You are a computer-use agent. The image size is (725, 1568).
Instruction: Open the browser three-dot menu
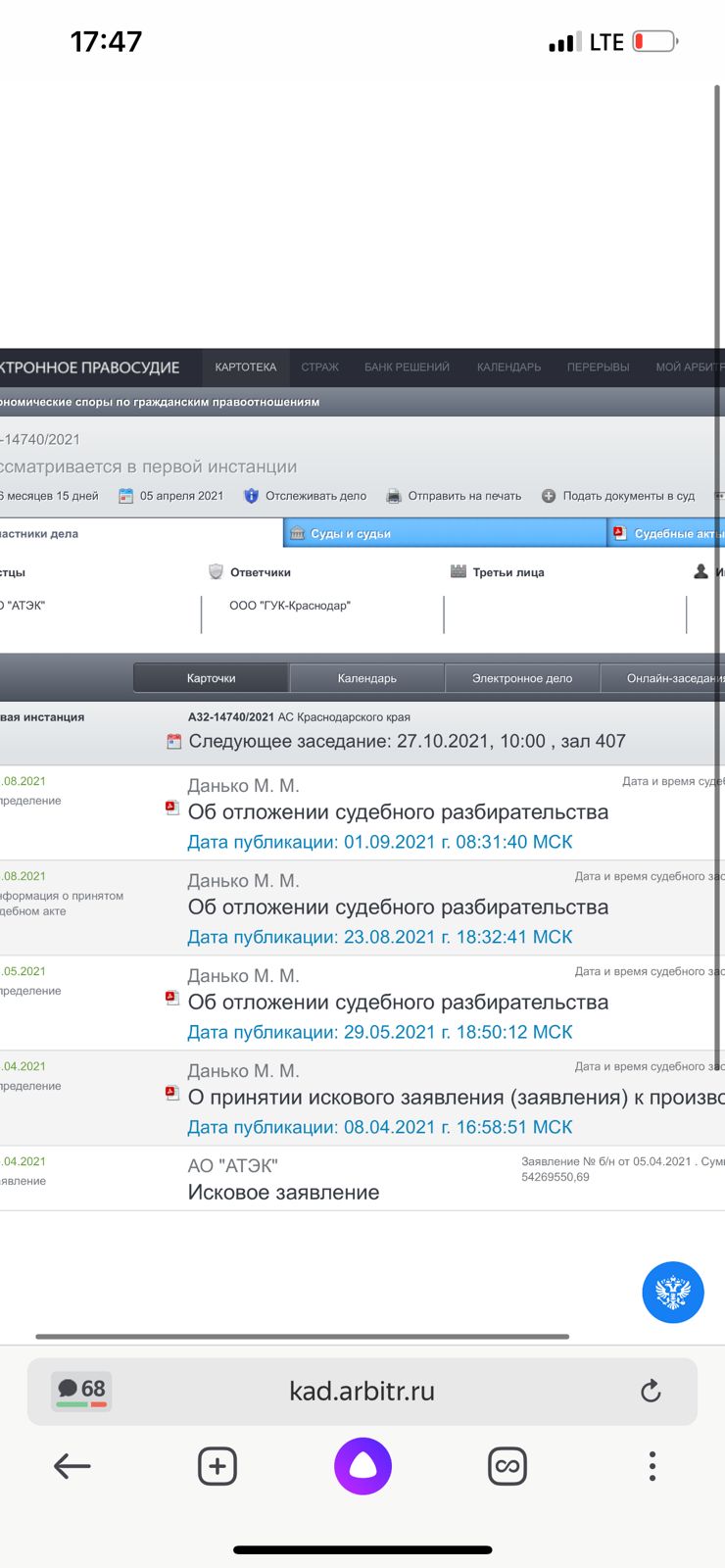point(652,1466)
